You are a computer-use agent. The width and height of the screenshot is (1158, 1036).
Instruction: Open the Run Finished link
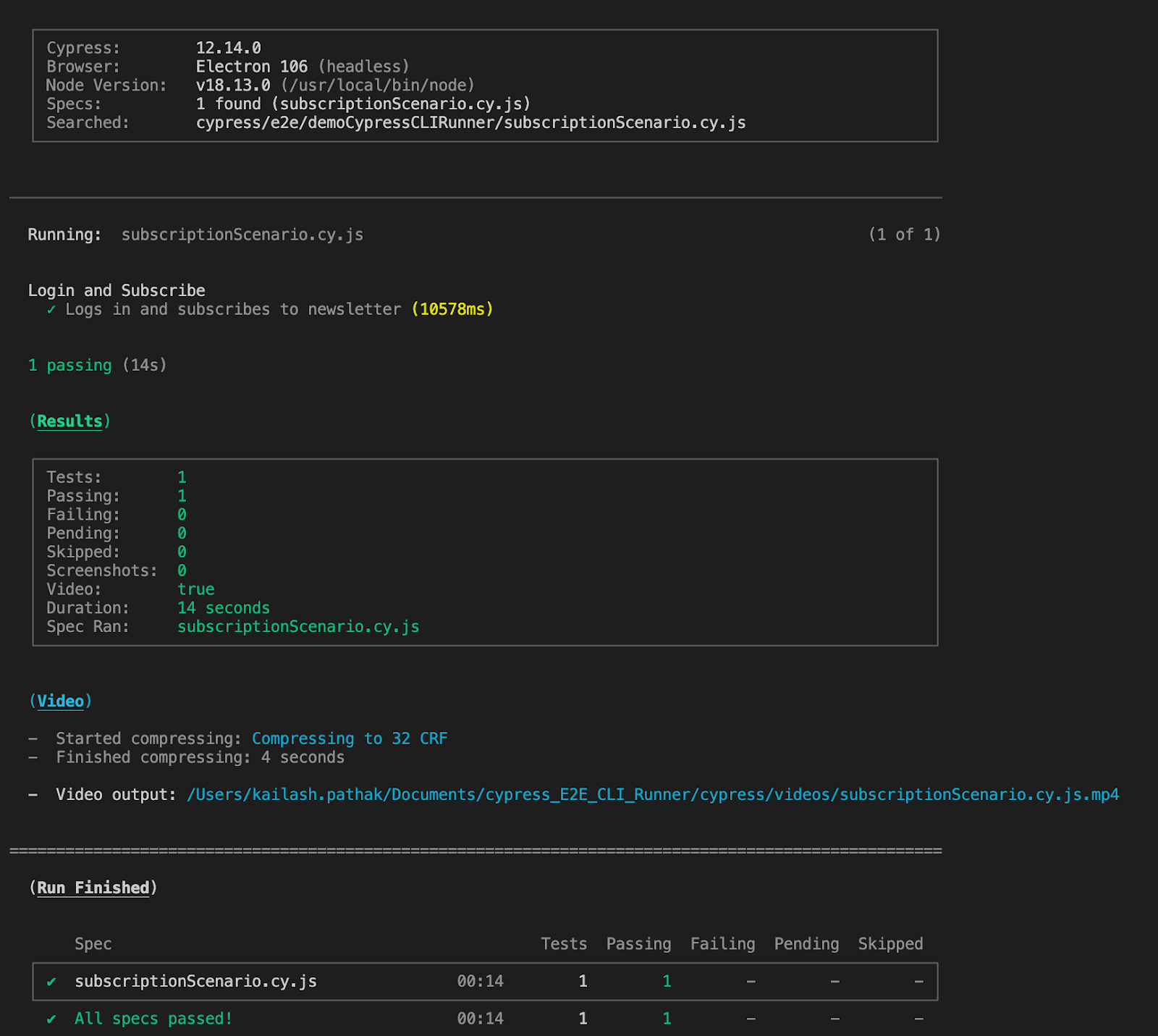click(93, 887)
